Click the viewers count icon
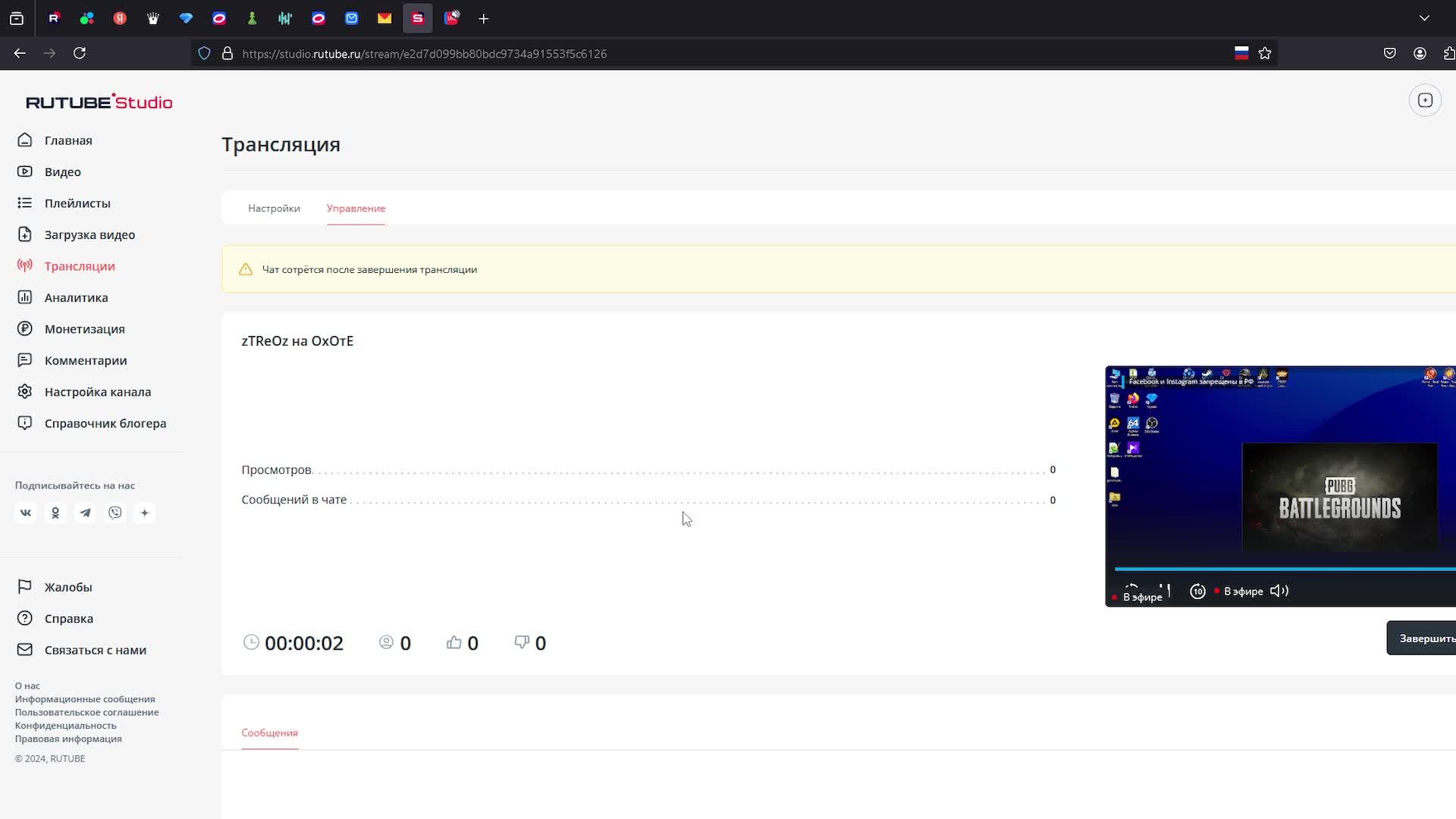 pyautogui.click(x=386, y=642)
